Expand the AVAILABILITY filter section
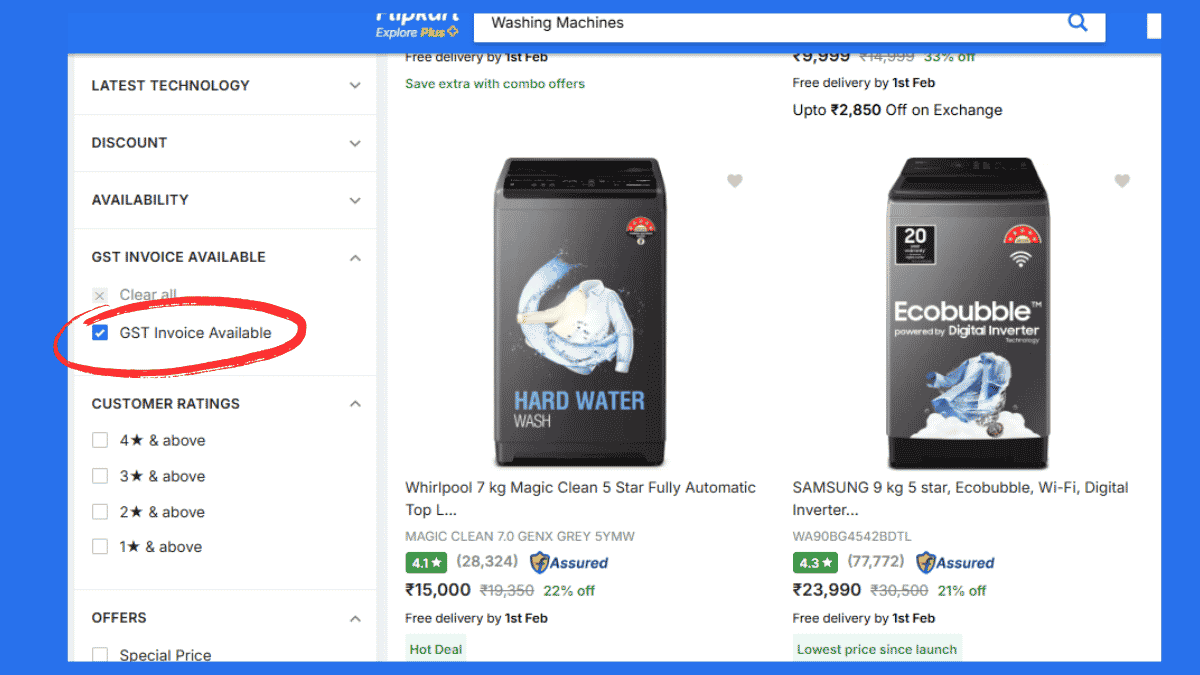Screen dimensions: 1200x675 coord(355,199)
